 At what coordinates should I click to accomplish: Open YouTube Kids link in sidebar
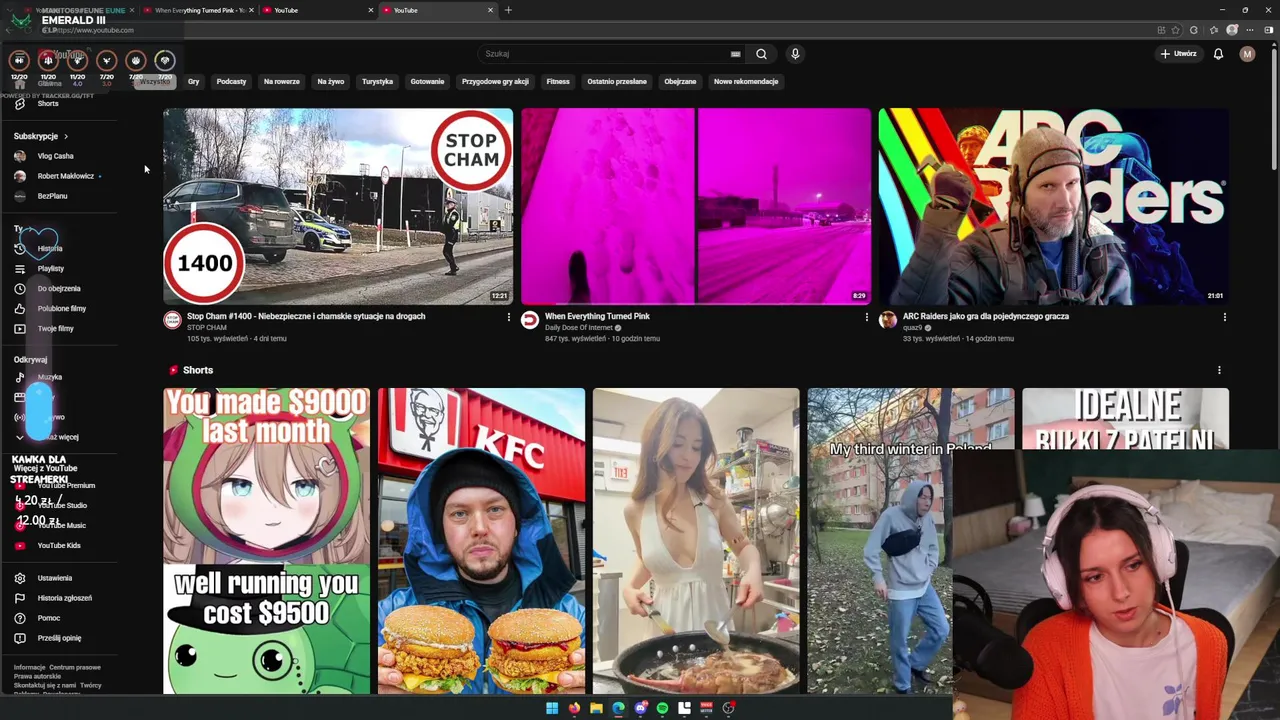(x=61, y=546)
